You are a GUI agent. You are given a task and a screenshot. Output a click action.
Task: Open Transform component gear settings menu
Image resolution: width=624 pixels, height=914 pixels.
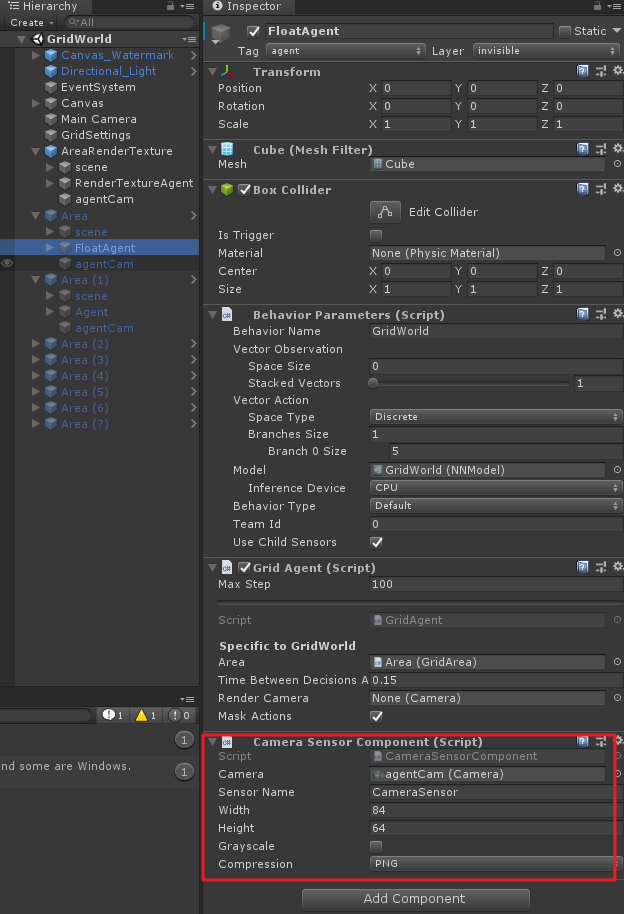618,71
